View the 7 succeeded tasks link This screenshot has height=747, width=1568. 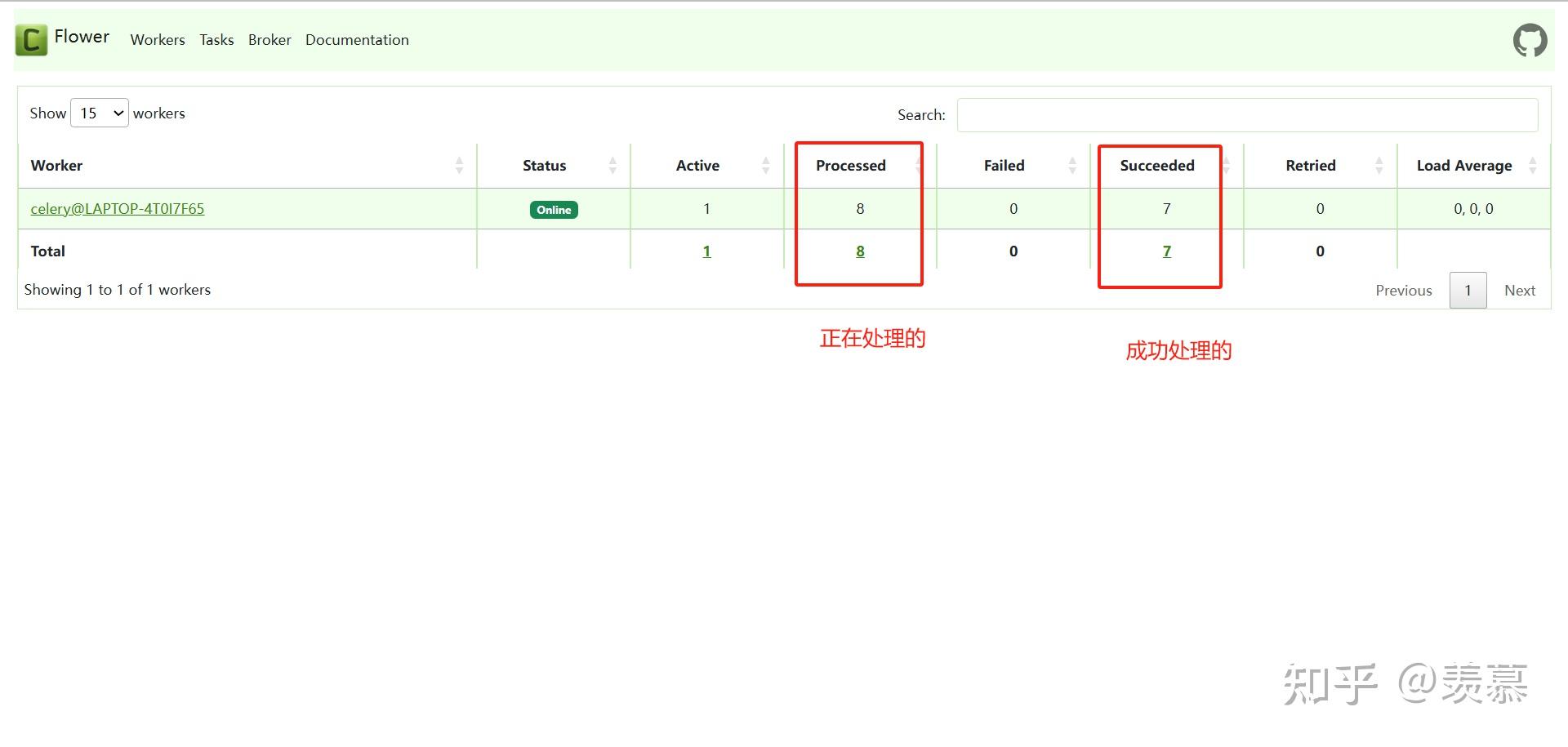point(1167,251)
